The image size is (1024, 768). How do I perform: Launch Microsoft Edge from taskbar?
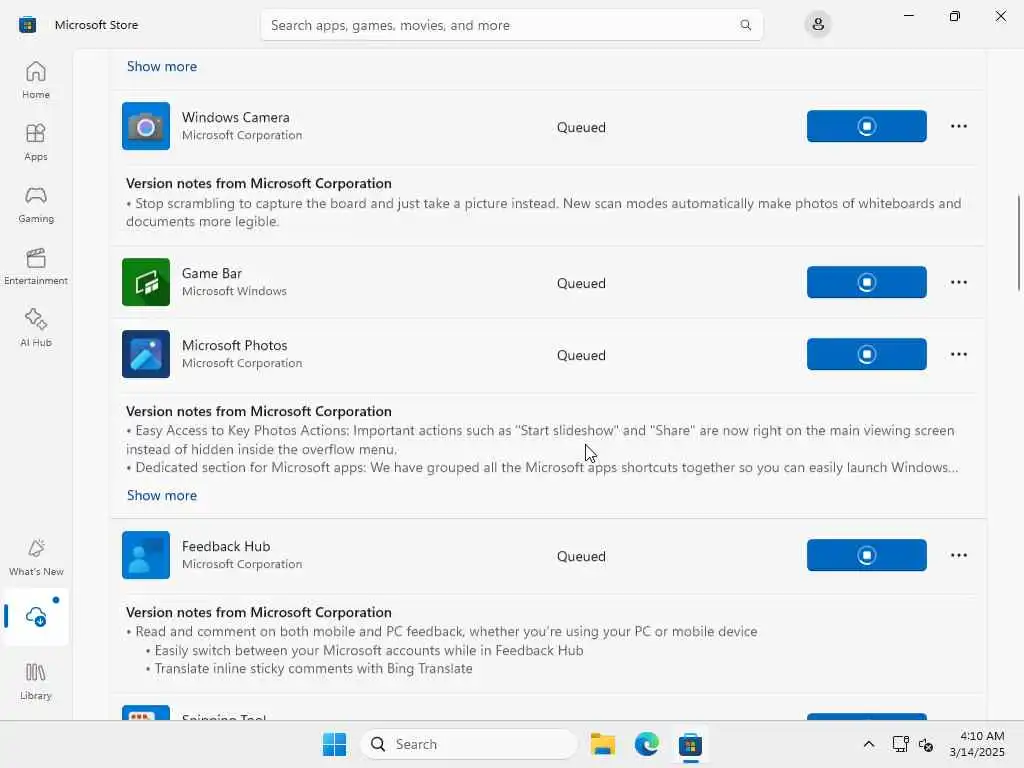(647, 744)
